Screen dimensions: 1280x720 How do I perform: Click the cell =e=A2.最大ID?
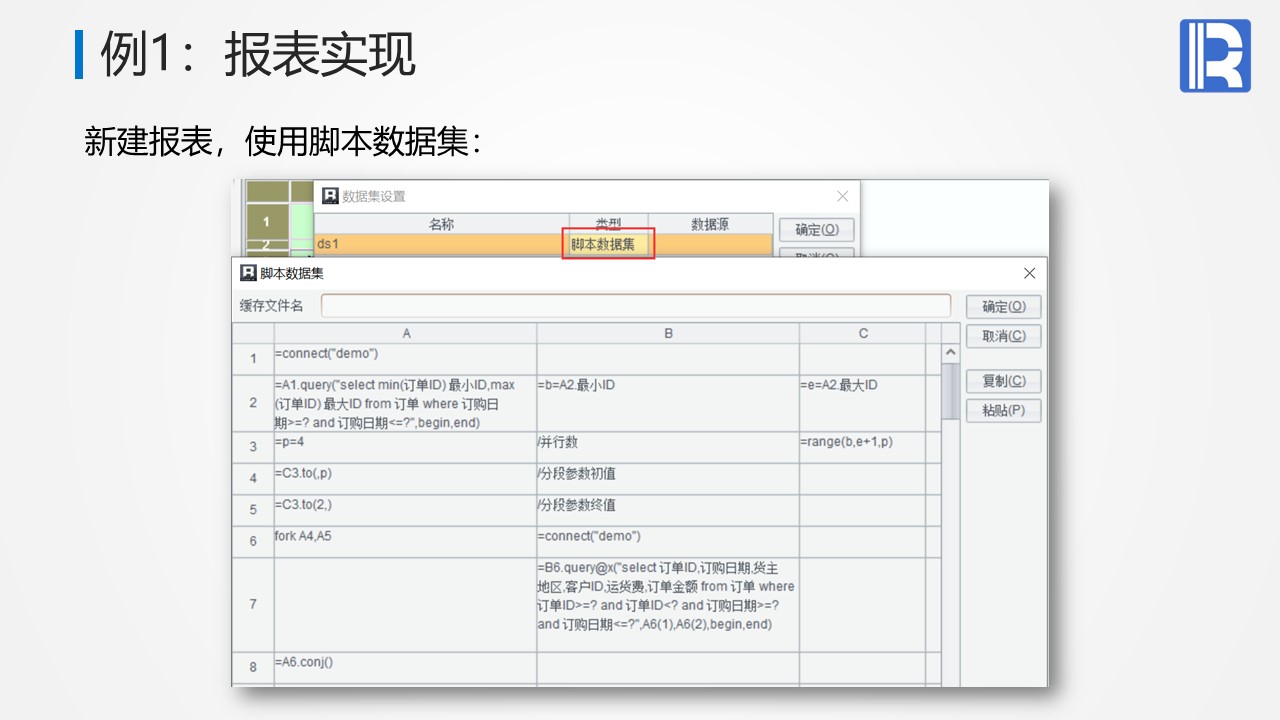[x=863, y=403]
